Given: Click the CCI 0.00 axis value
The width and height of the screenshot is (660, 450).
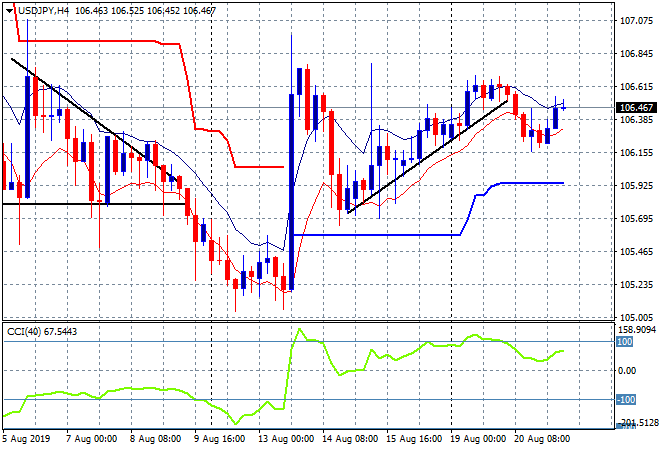Looking at the screenshot, I should [627, 370].
